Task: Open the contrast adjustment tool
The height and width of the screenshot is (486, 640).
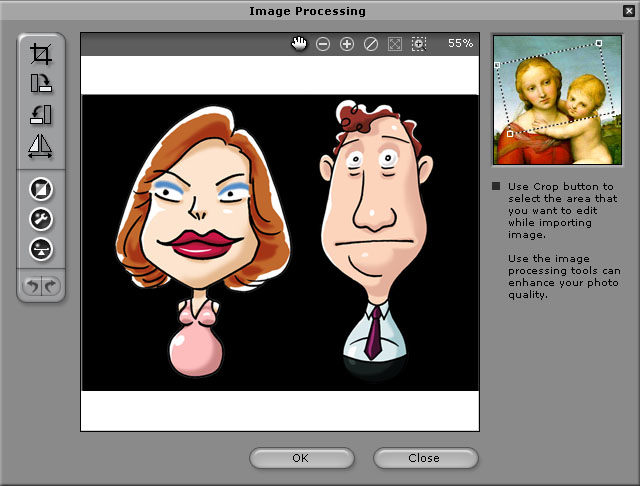Action: point(41,189)
